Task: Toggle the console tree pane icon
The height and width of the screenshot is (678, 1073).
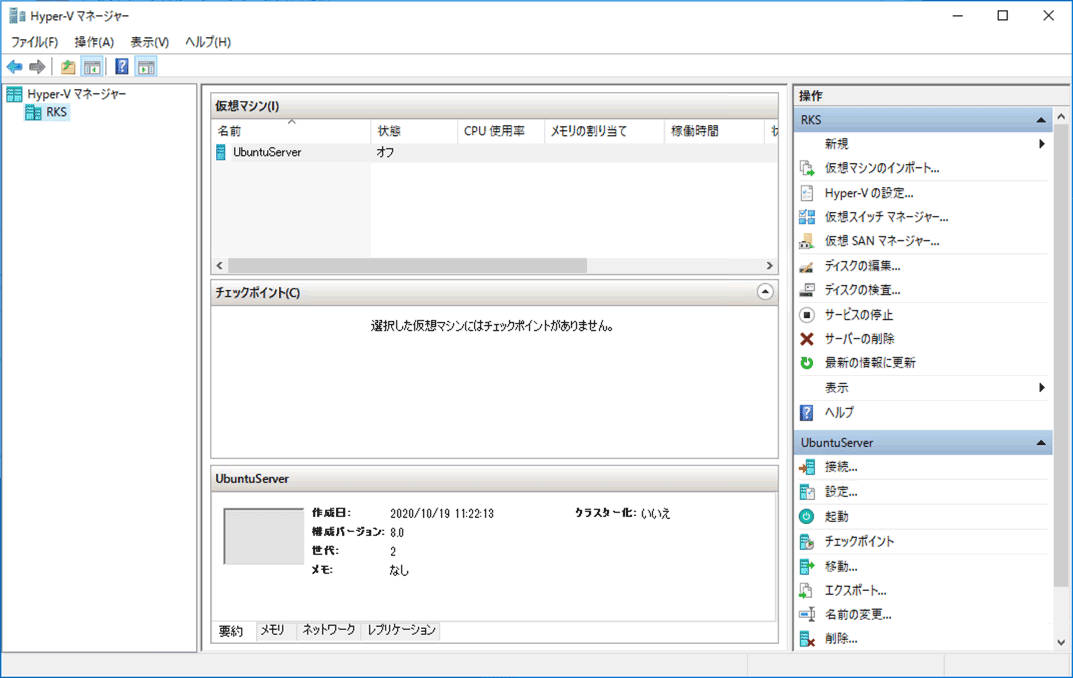Action: coord(92,66)
